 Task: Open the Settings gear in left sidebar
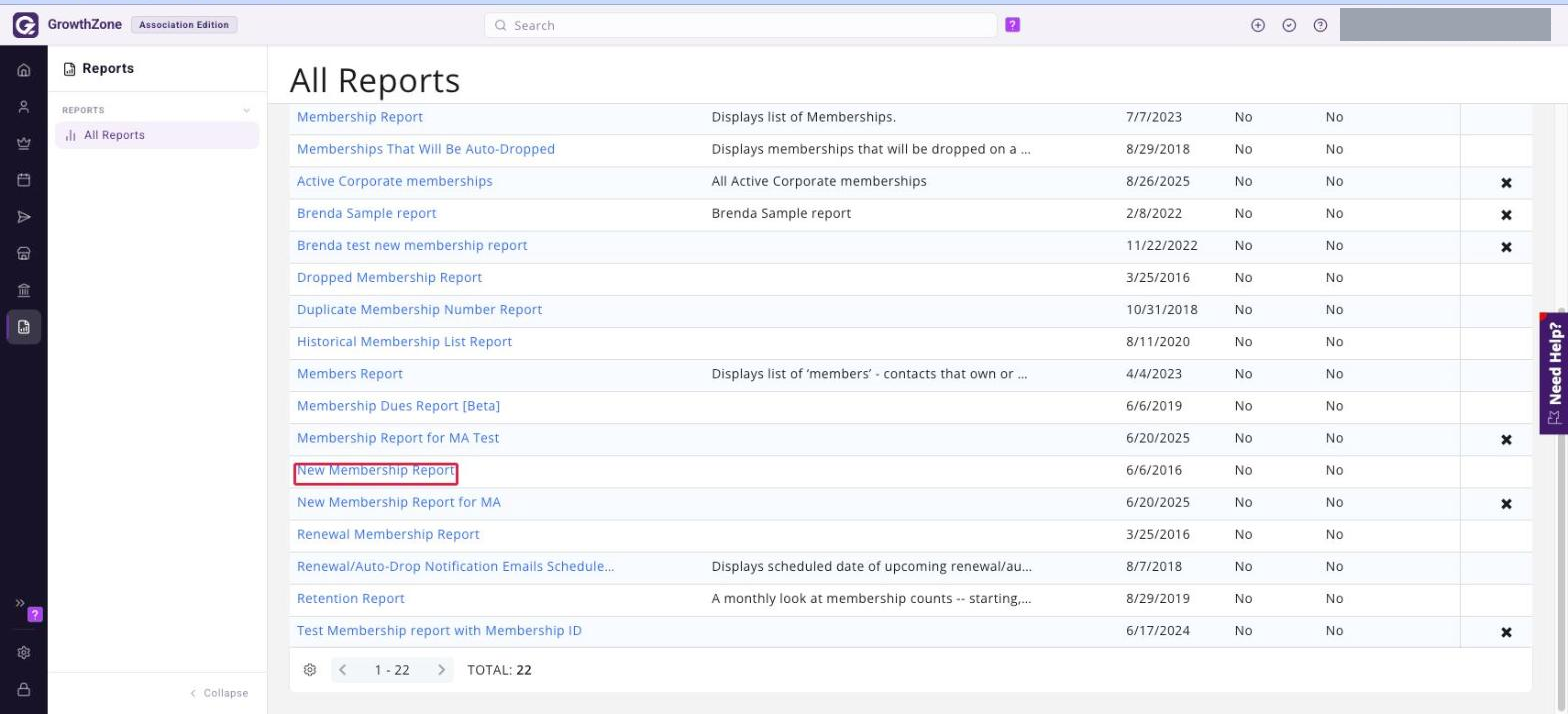pos(24,653)
